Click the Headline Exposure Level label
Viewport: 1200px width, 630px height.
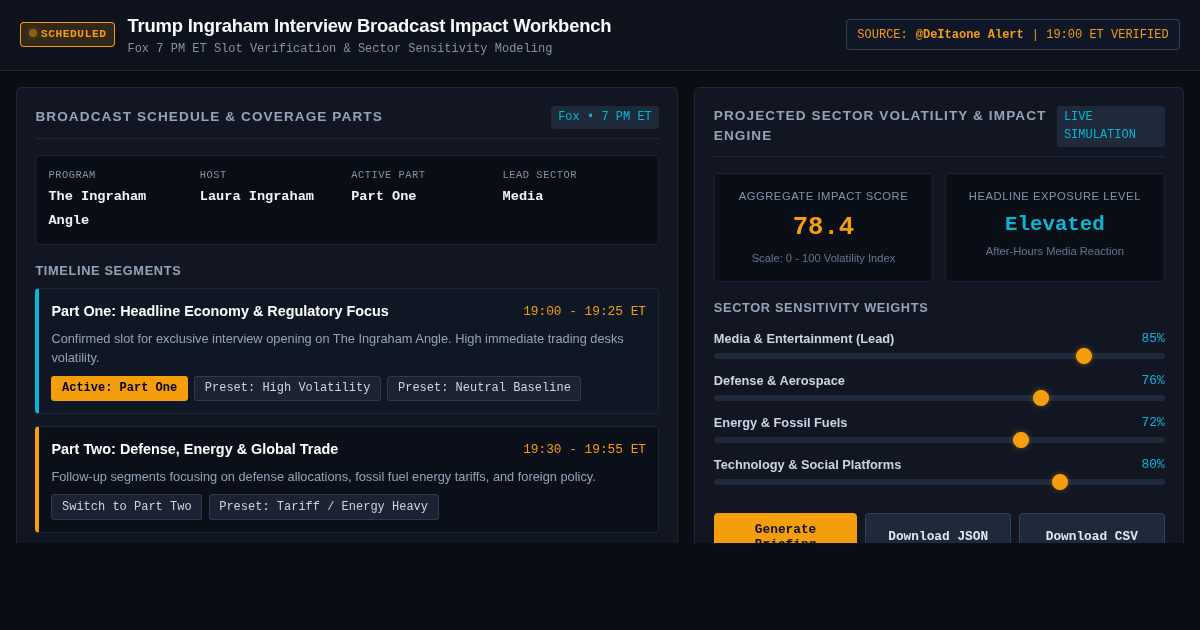coord(1055,196)
